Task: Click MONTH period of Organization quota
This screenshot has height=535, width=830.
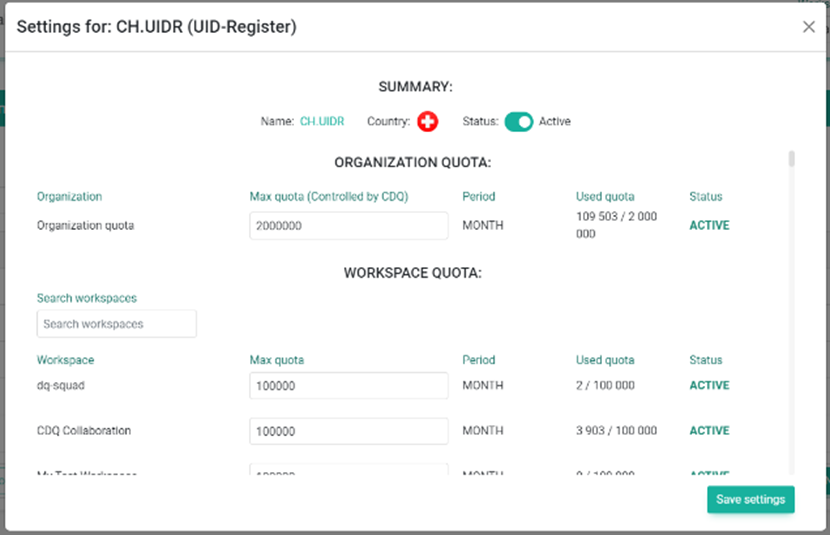Action: pos(483,225)
